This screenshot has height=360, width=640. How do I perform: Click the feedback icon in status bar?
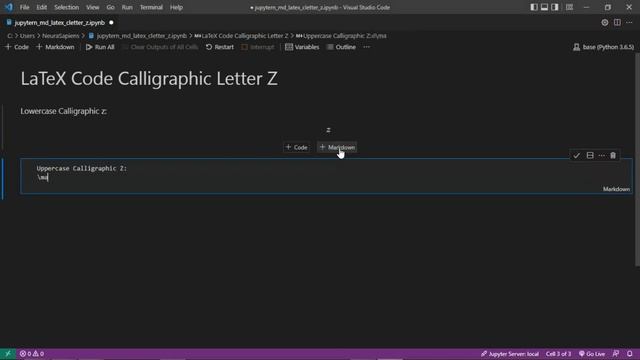tap(616, 354)
